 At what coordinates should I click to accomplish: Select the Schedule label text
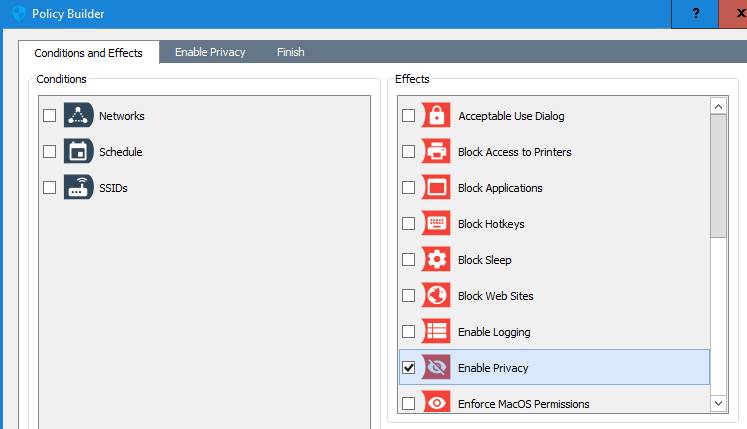click(x=121, y=152)
